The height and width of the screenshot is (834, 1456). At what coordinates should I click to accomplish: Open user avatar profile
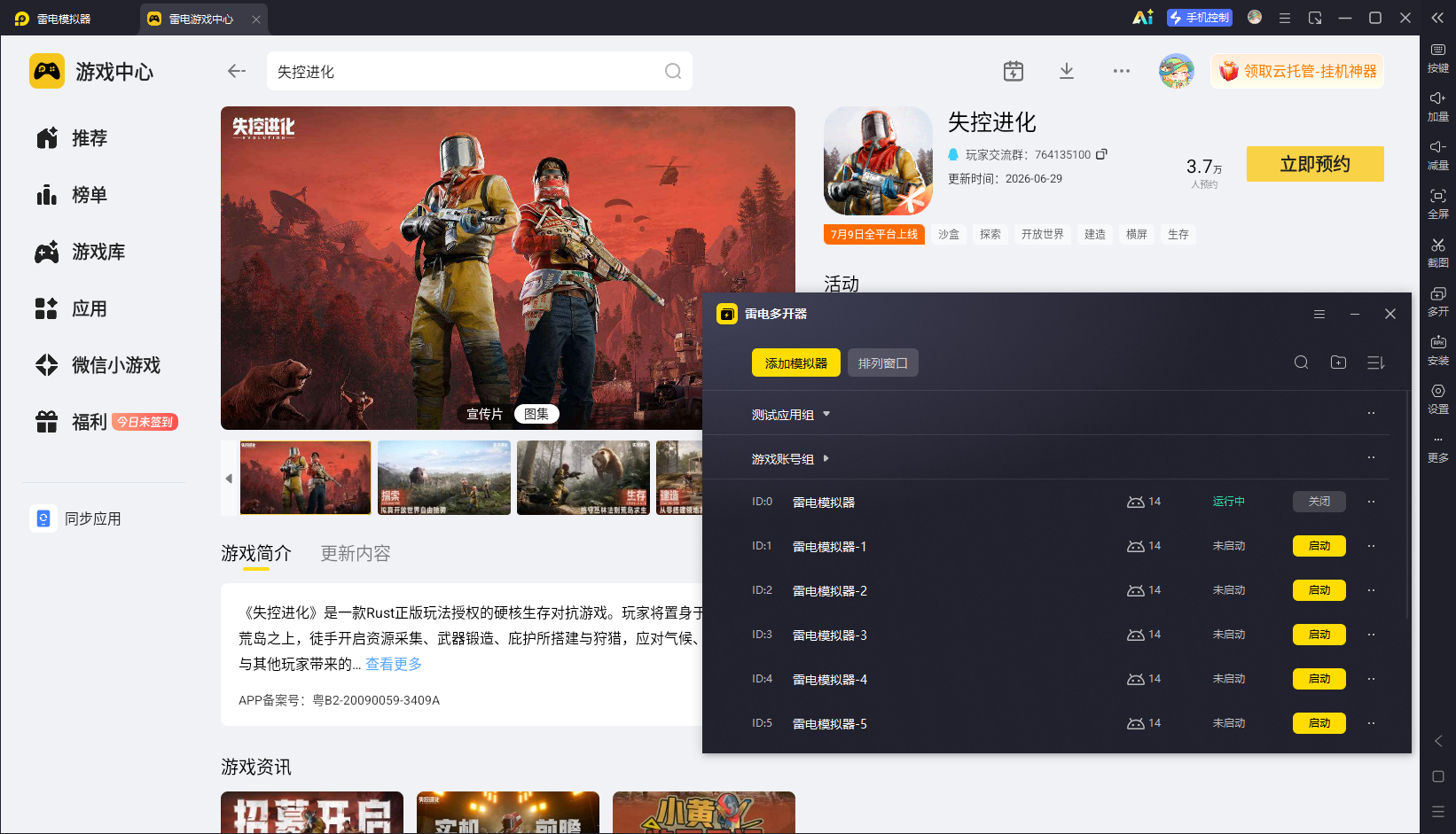(1177, 71)
